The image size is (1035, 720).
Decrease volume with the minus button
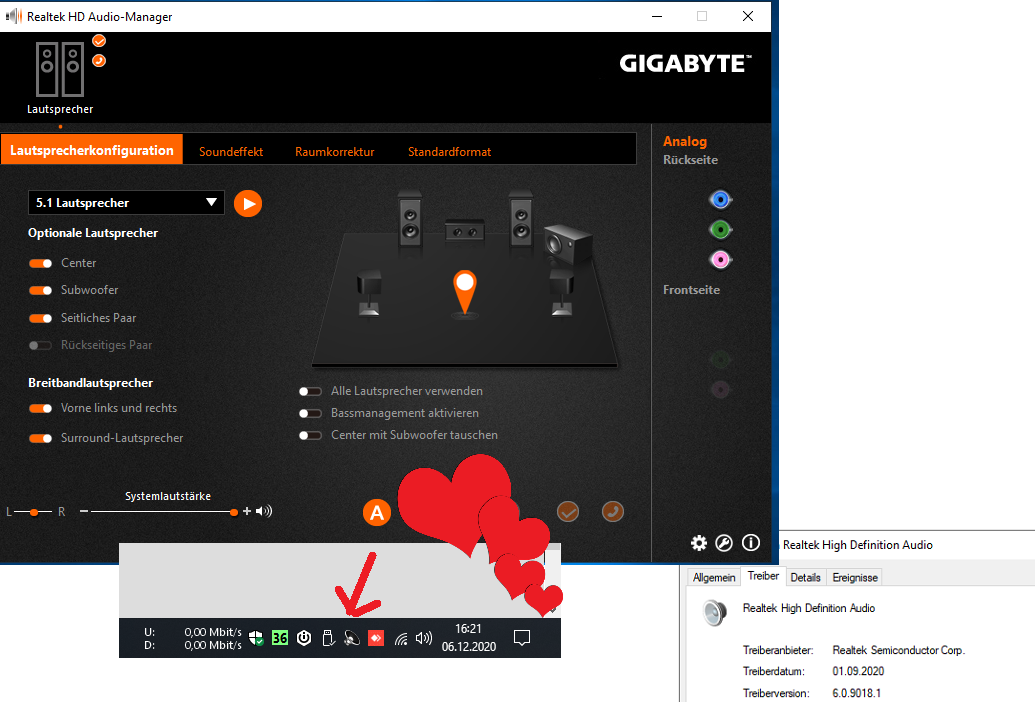point(84,511)
